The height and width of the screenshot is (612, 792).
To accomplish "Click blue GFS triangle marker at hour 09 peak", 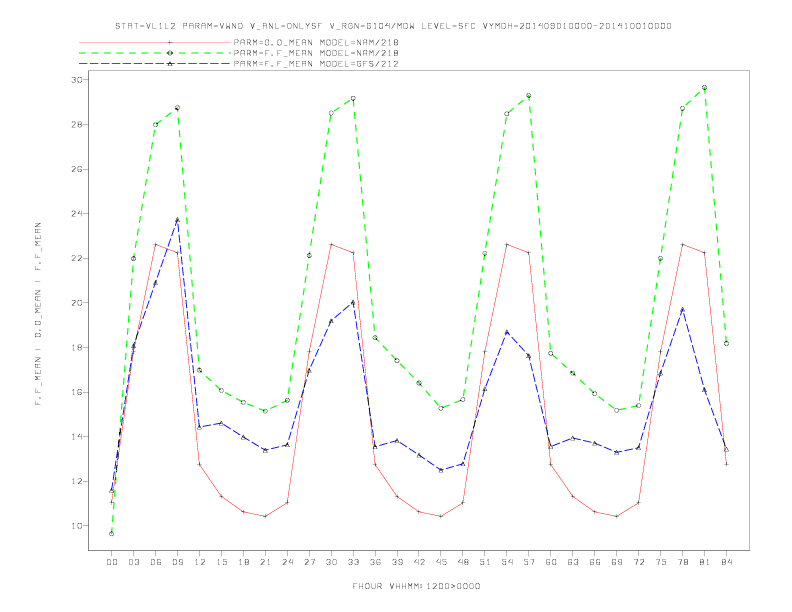I will pos(177,220).
